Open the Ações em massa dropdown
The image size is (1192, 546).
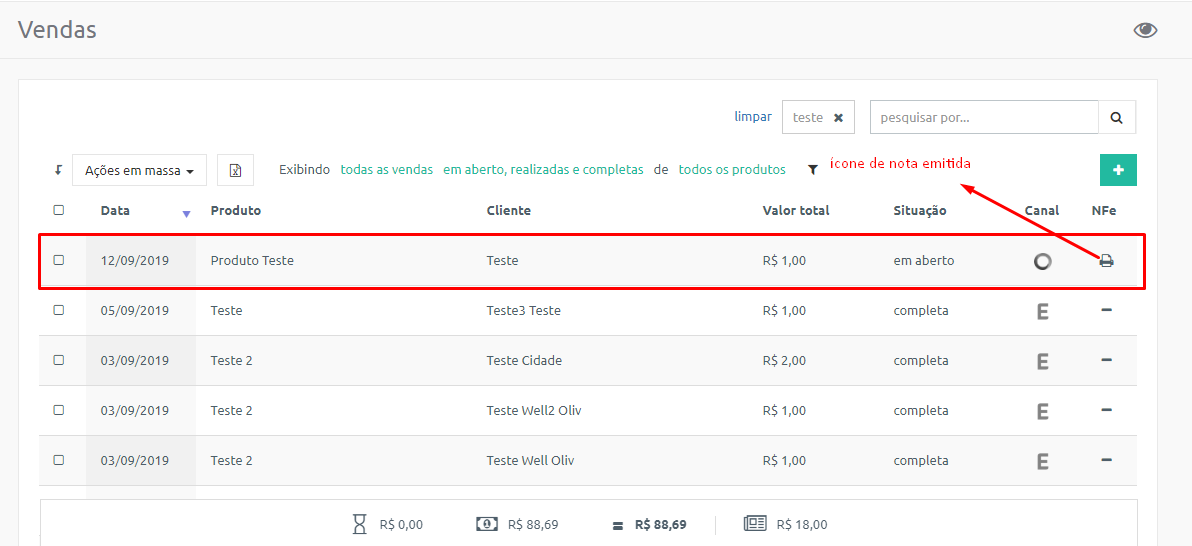[x=139, y=170]
